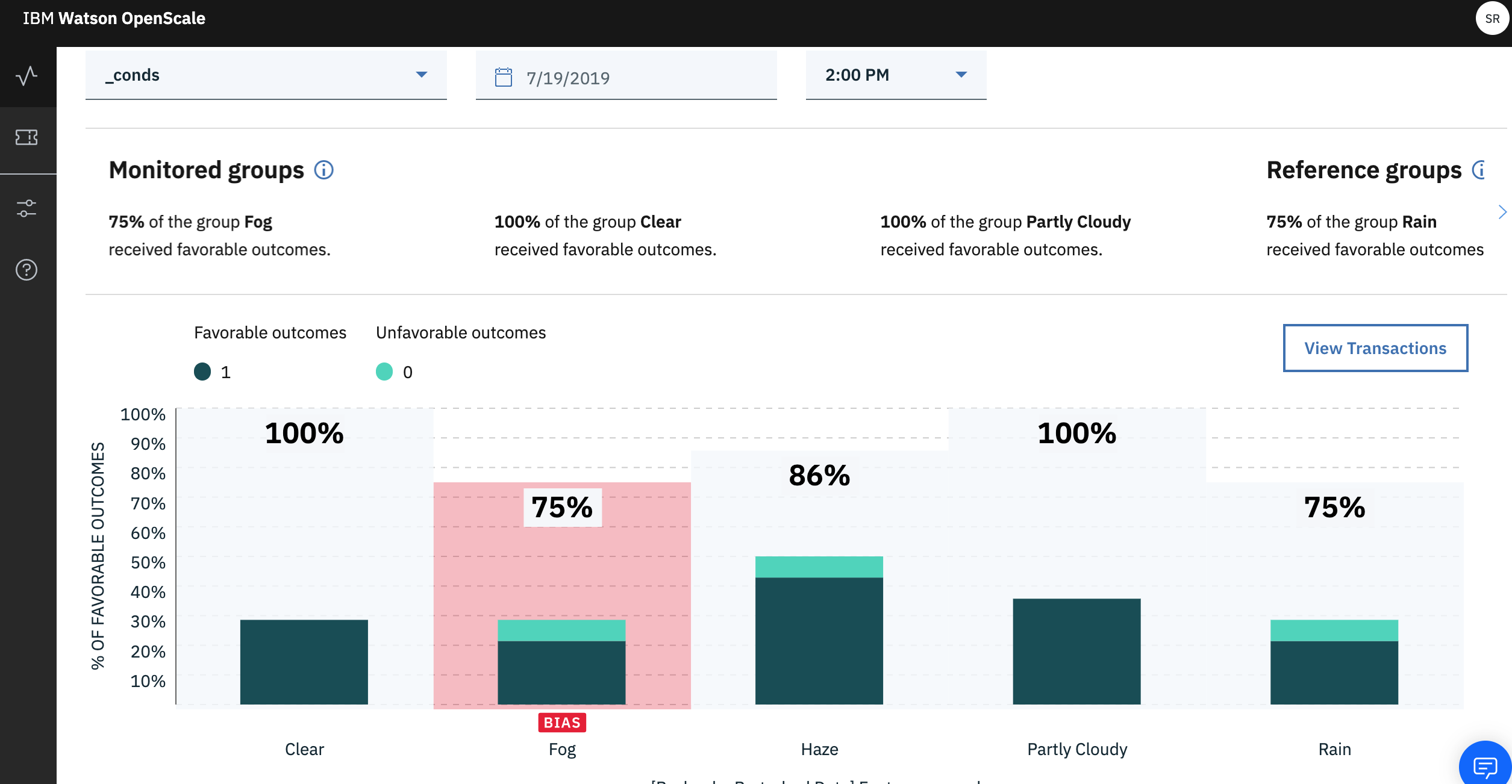Open the chat support bubble icon
The image size is (1512, 784).
point(1484,766)
